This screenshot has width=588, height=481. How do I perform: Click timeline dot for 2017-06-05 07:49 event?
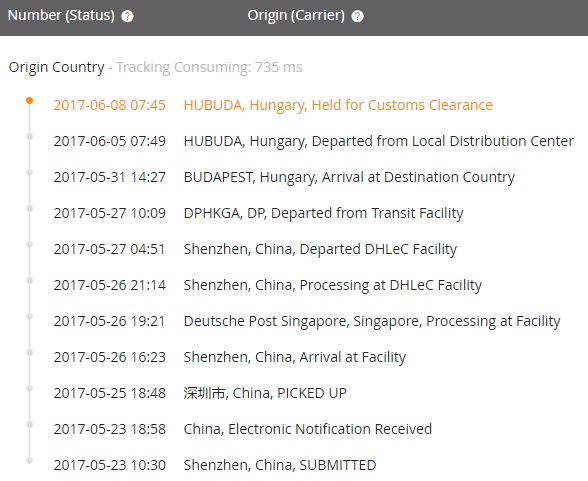click(29, 136)
